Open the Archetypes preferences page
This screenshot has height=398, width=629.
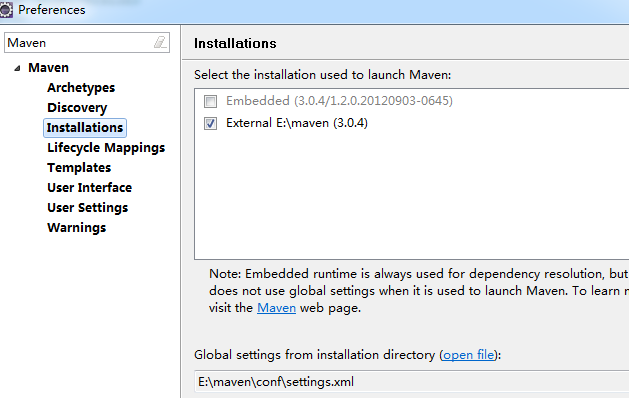click(81, 87)
